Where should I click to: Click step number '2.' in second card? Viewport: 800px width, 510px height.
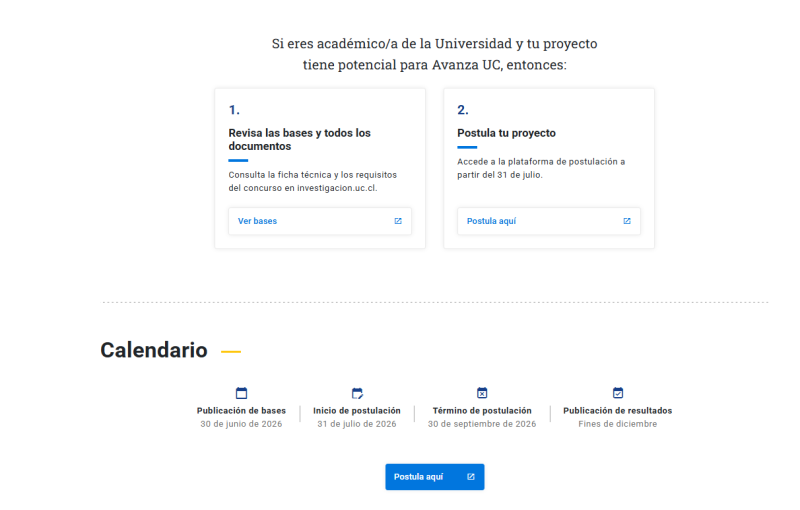coord(463,110)
